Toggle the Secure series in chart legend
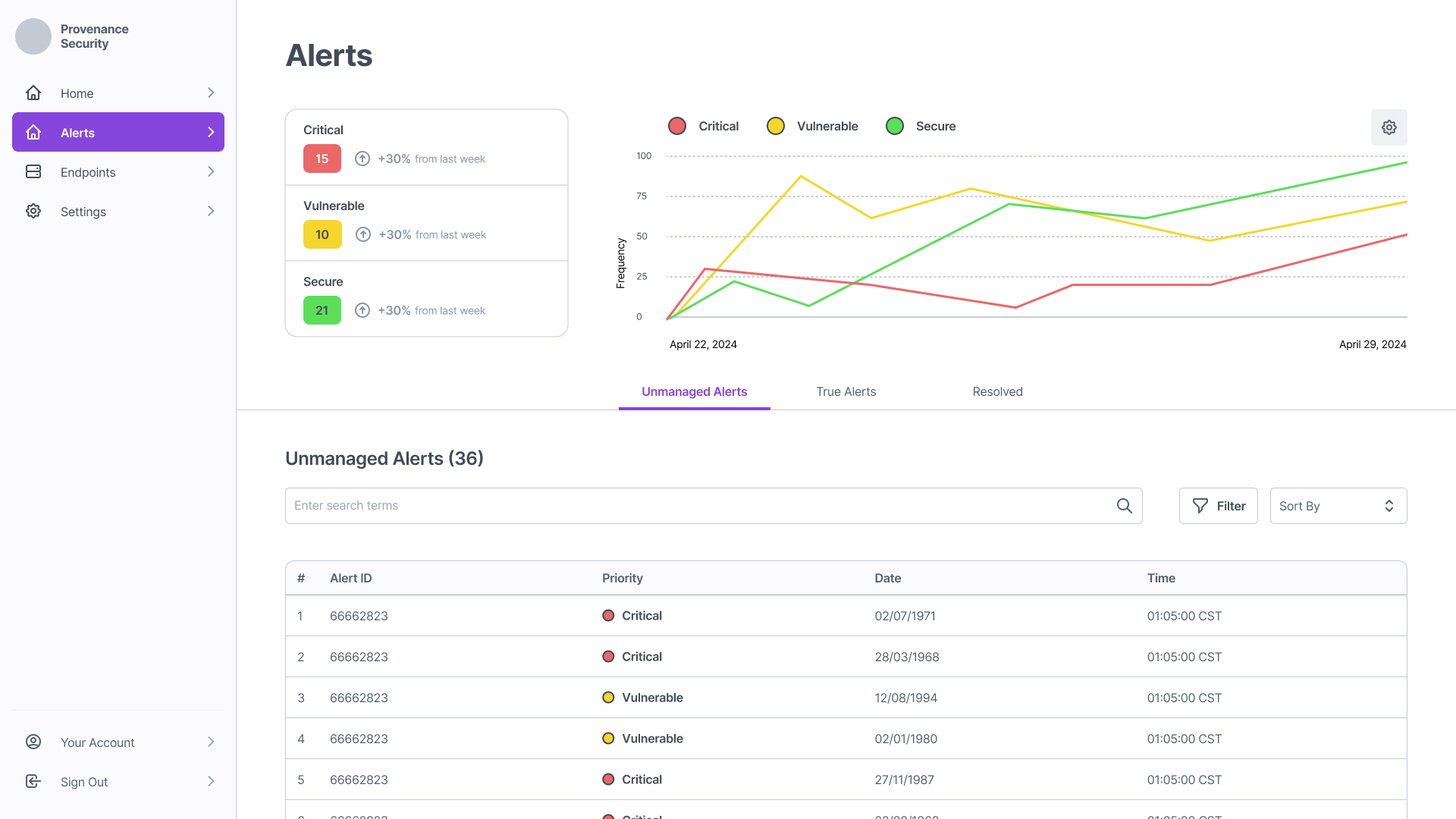Screen dimensions: 1456x819 pyautogui.click(x=921, y=126)
